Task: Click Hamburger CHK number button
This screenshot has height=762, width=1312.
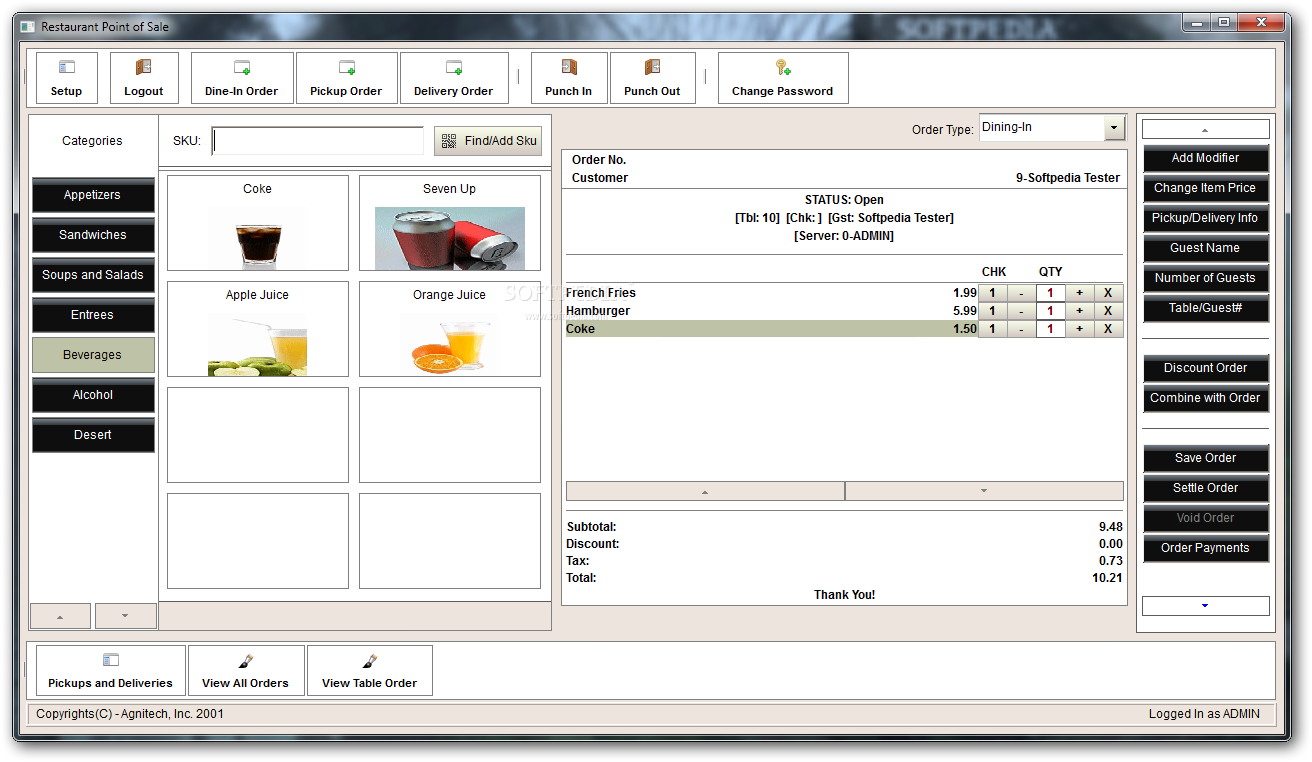Action: (x=992, y=311)
